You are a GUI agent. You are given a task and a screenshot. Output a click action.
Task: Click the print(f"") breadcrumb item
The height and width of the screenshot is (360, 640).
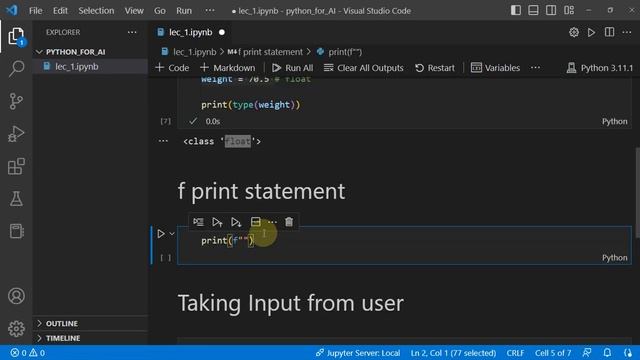click(x=340, y=52)
